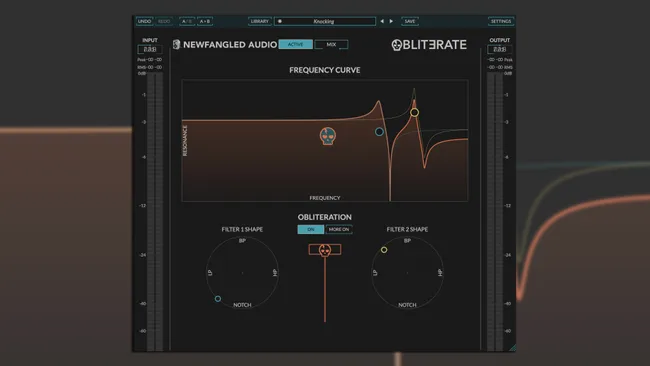Click the SAVE preset button
The width and height of the screenshot is (650, 366).
(x=410, y=21)
